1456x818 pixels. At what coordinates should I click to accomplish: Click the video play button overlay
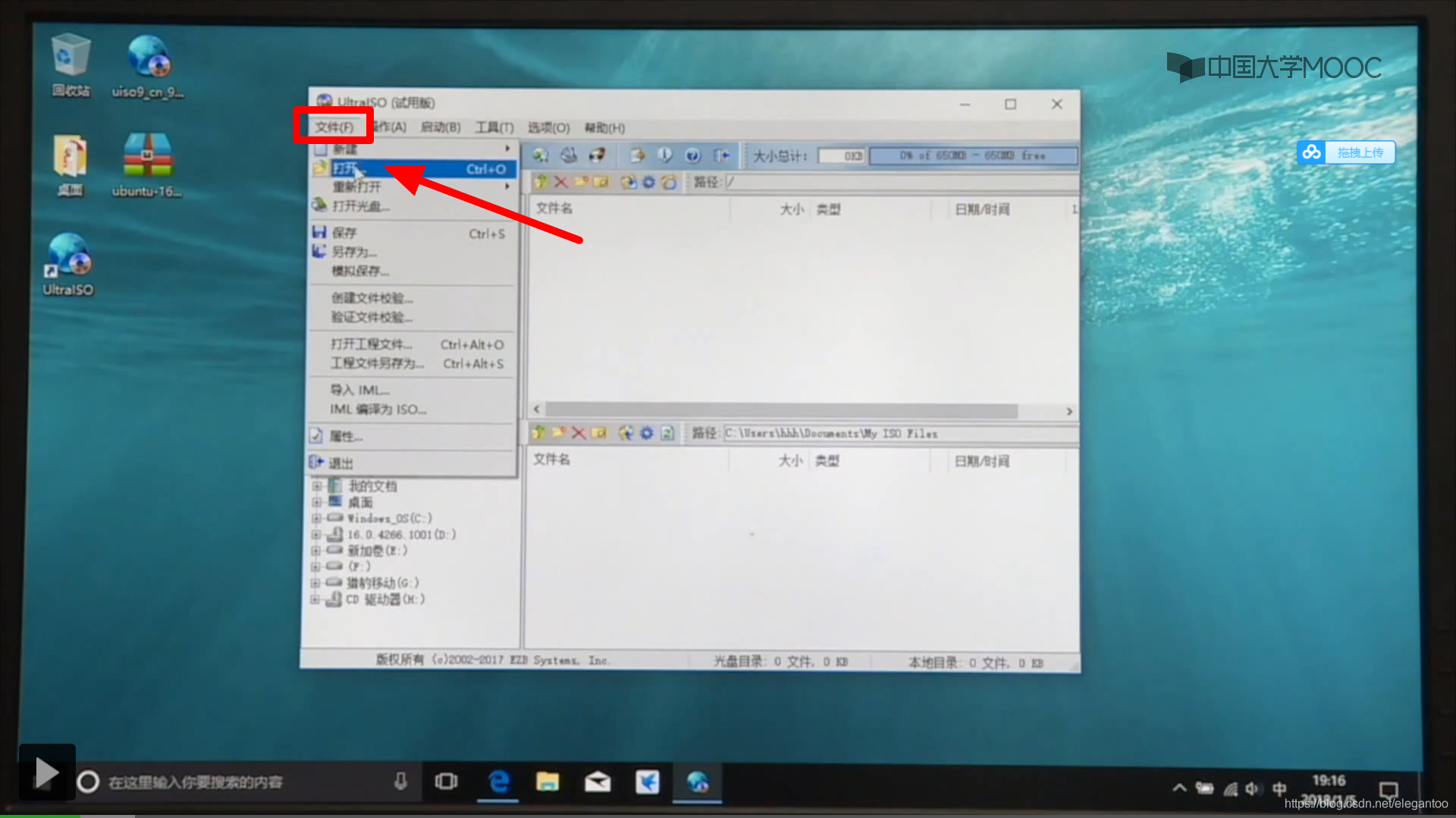[47, 773]
